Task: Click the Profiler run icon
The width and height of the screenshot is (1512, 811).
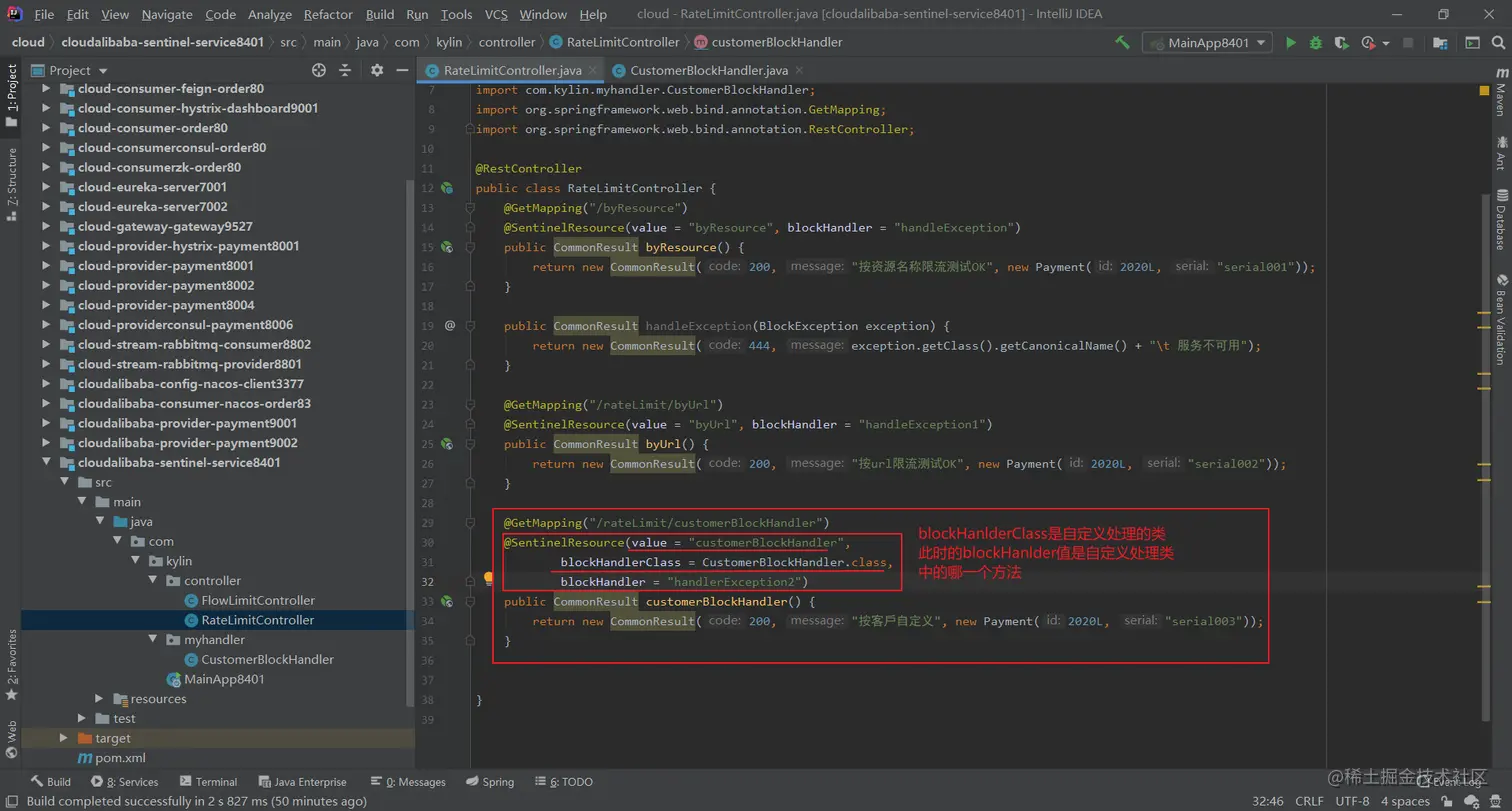Action: 1368,43
